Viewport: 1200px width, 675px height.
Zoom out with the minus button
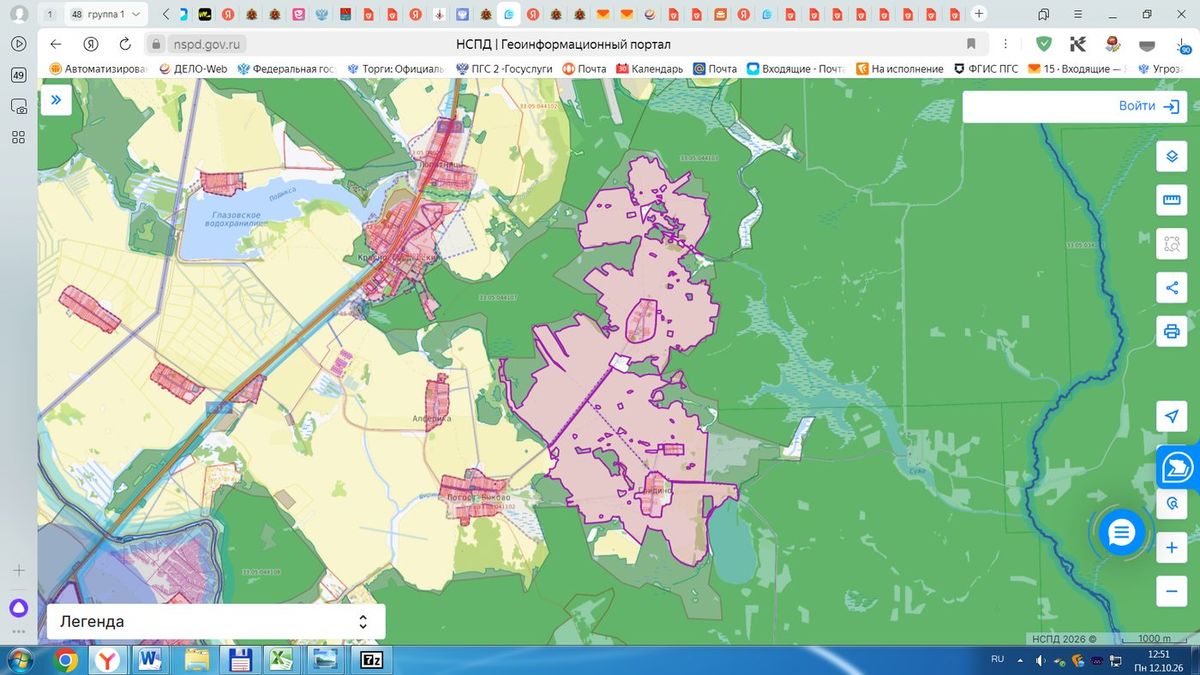(x=1172, y=591)
